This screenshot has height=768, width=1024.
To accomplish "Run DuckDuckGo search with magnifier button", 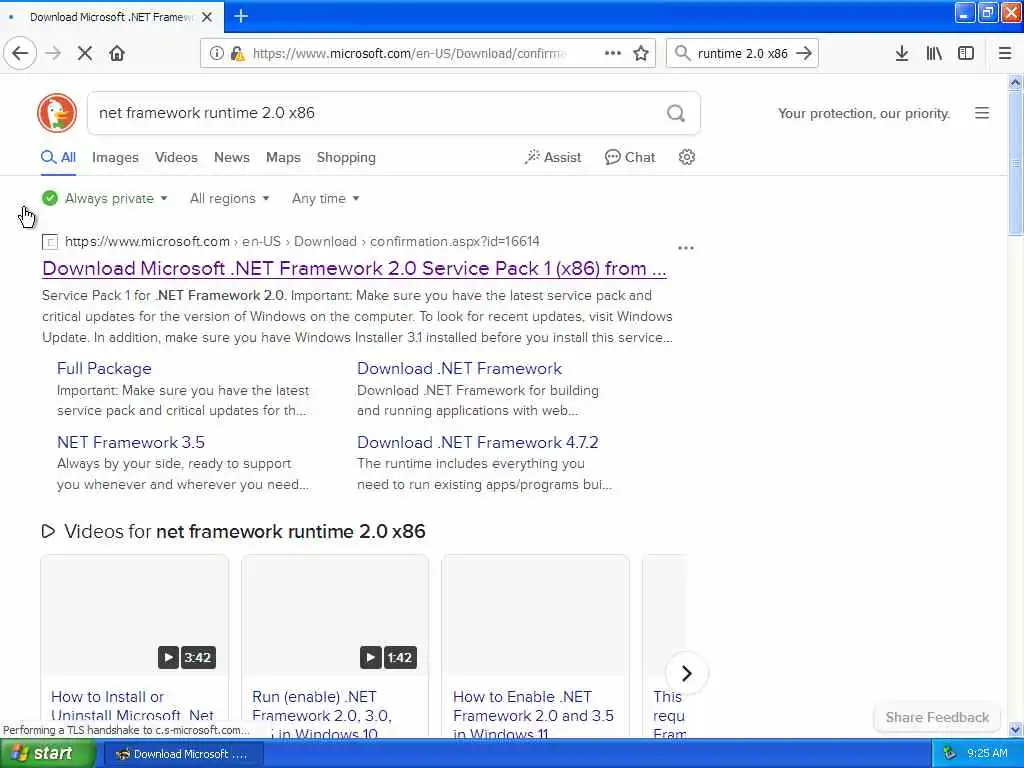I will (676, 114).
